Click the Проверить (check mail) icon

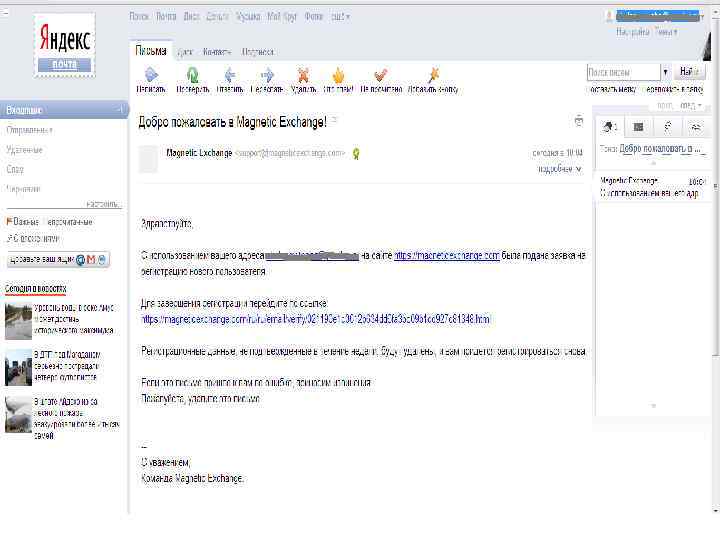[193, 74]
